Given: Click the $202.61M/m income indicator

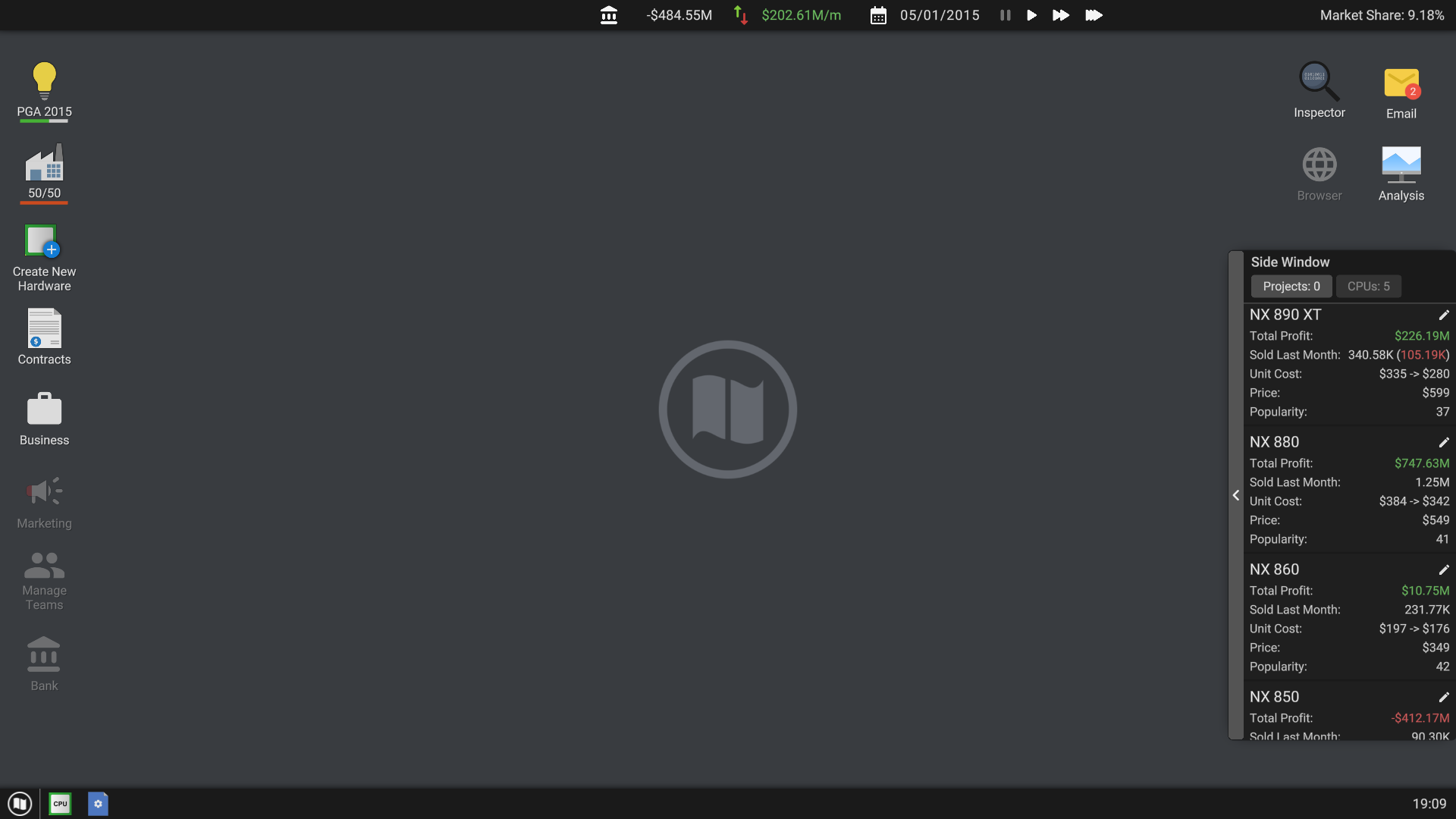Looking at the screenshot, I should pos(801,15).
